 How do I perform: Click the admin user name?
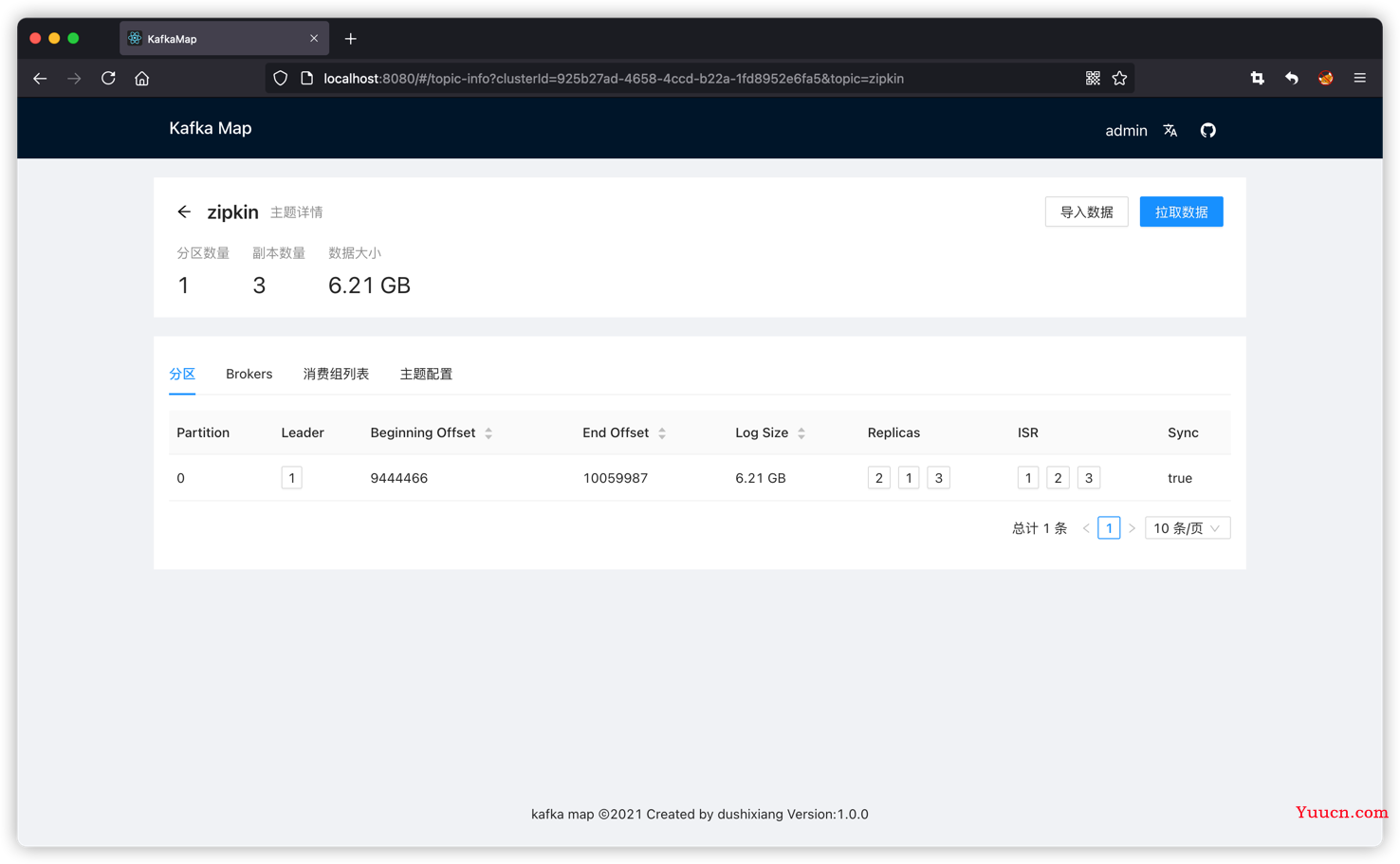(x=1126, y=131)
